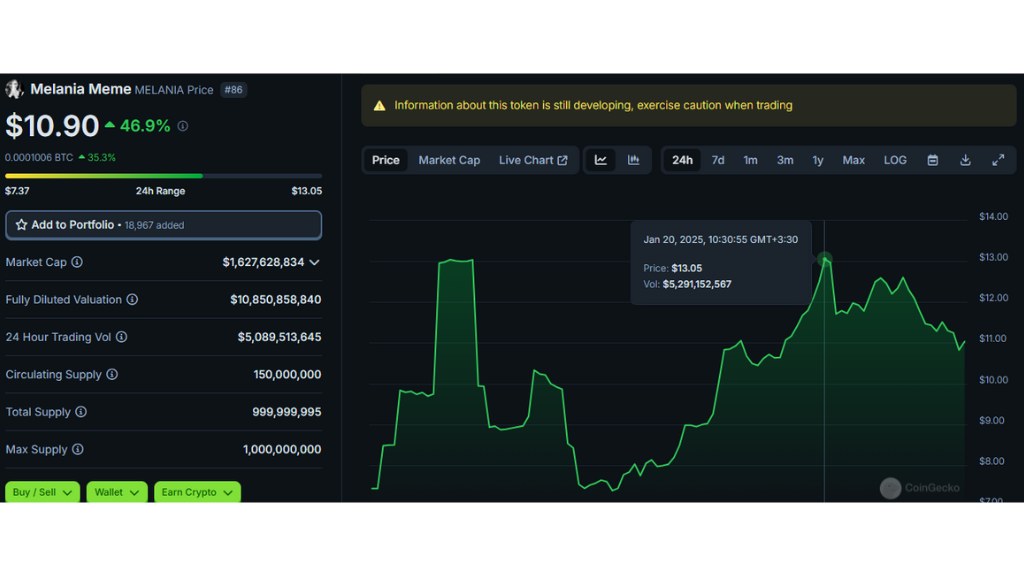
Task: Show Market Cap info tooltip icon
Action: pyautogui.click(x=77, y=262)
